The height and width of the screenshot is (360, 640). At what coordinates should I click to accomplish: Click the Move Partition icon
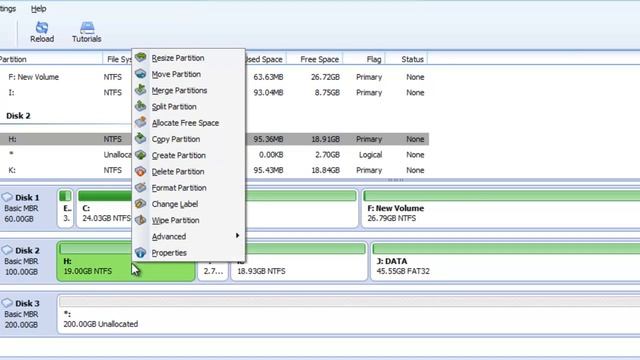(x=140, y=74)
